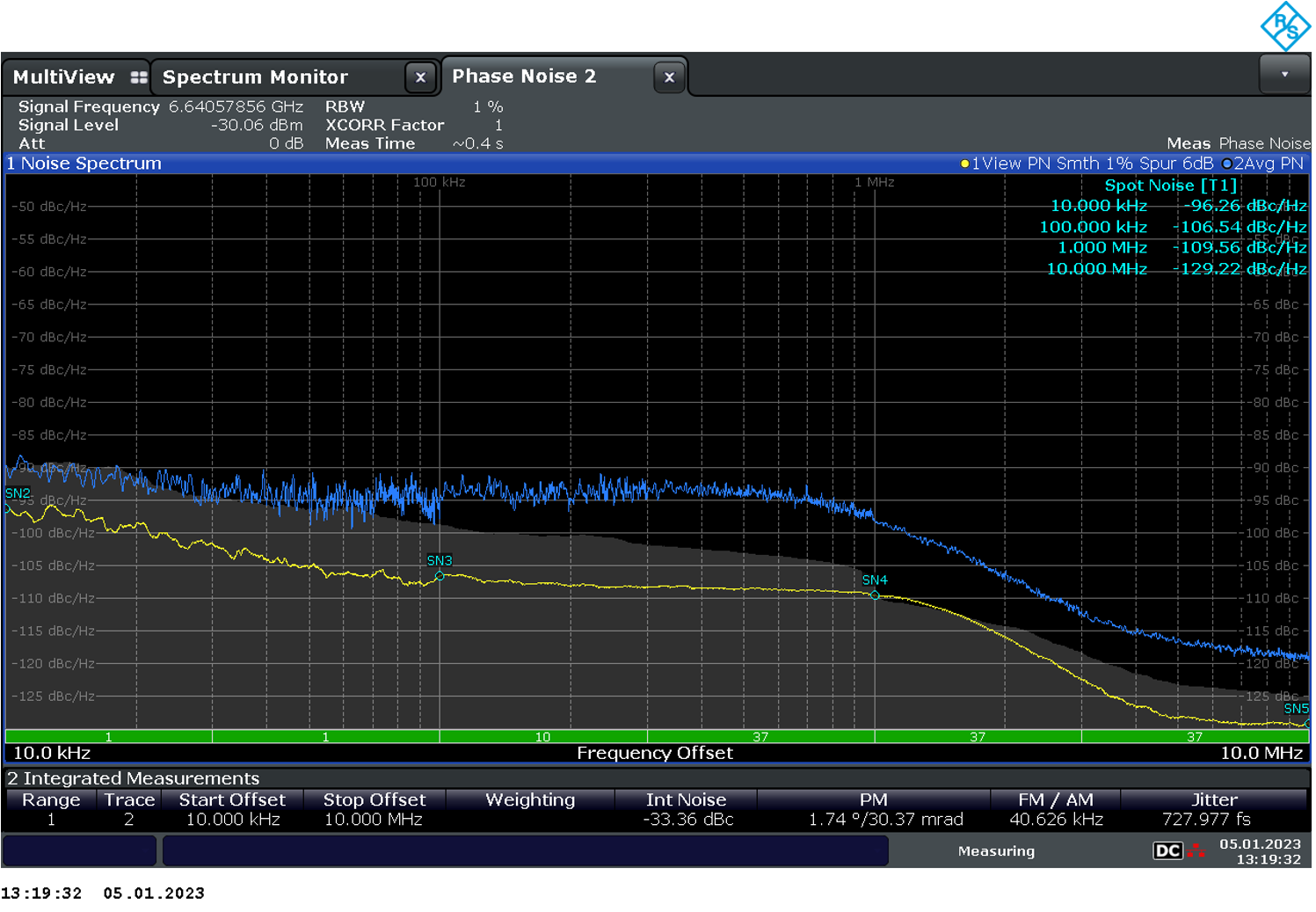The width and height of the screenshot is (1316, 912).
Task: Click the yellow trace 1 indicator dot
Action: [964, 164]
